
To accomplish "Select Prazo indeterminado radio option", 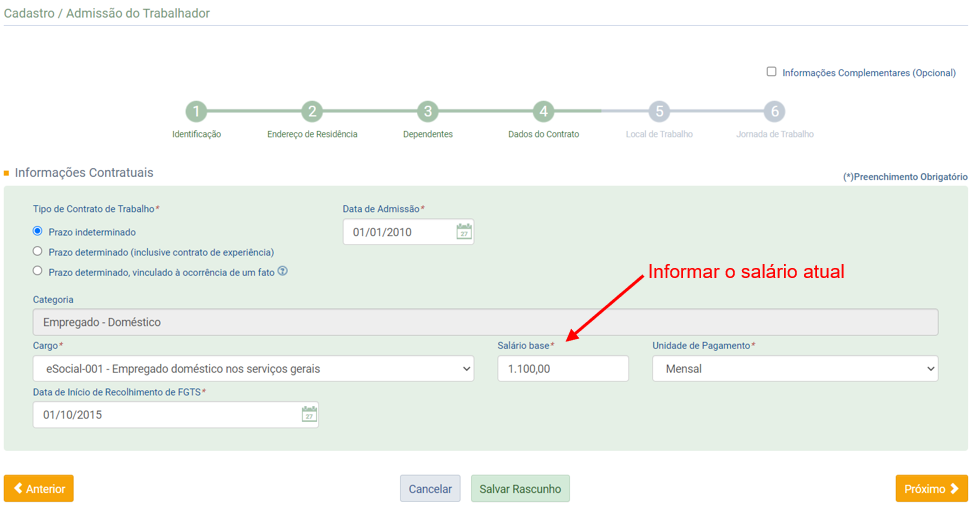I will pyautogui.click(x=37, y=231).
